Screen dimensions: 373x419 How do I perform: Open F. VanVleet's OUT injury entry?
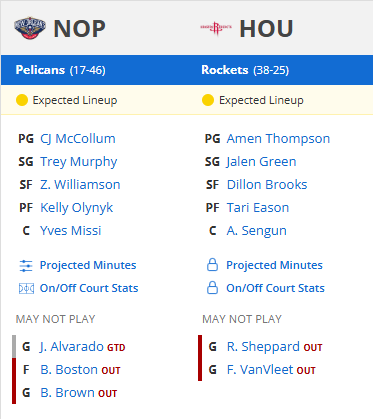(271, 370)
